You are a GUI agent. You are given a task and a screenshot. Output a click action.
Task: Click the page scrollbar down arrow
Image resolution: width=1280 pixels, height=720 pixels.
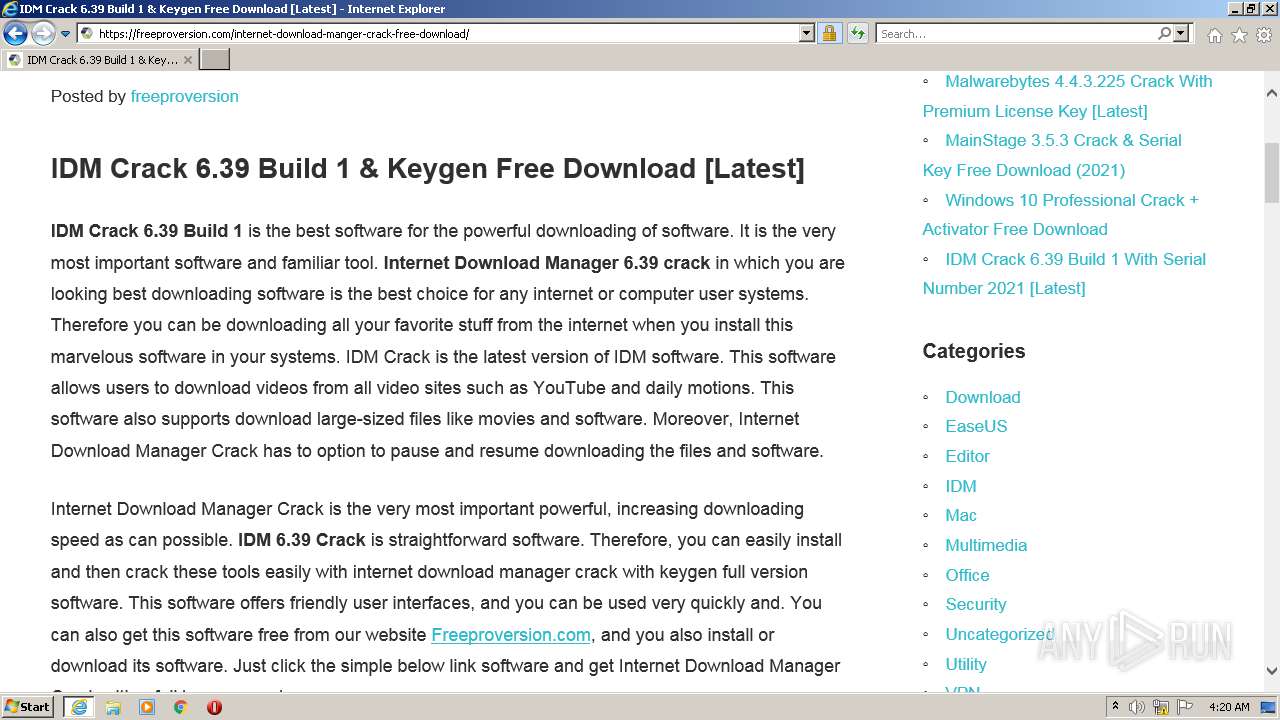point(1272,671)
